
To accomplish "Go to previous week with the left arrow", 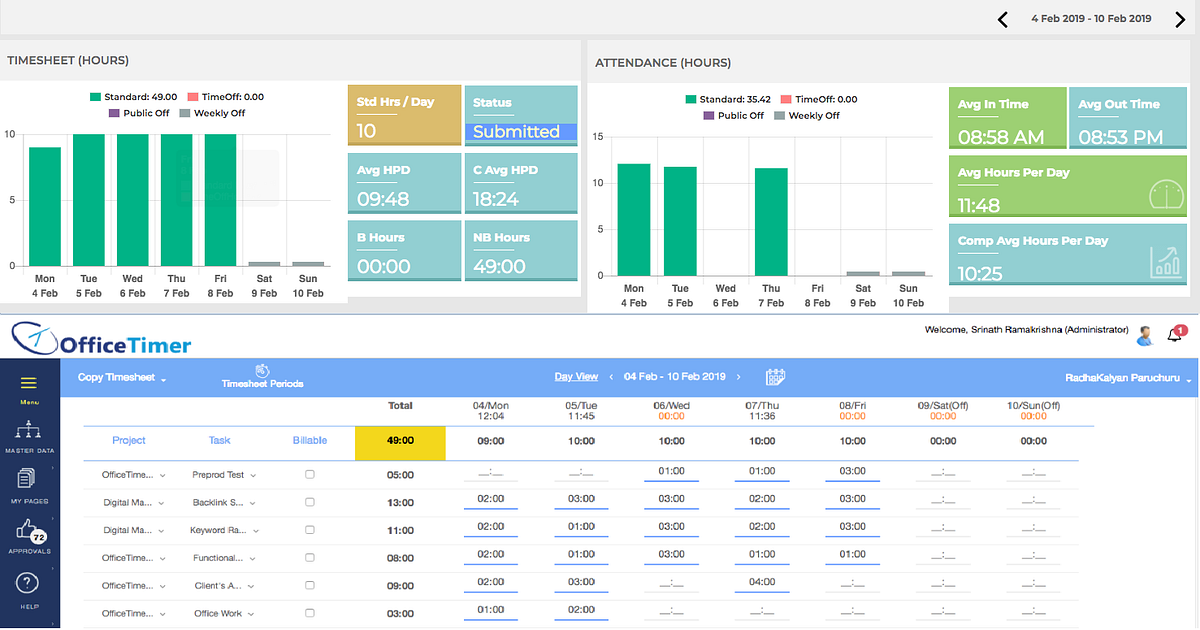I will pyautogui.click(x=1003, y=18).
